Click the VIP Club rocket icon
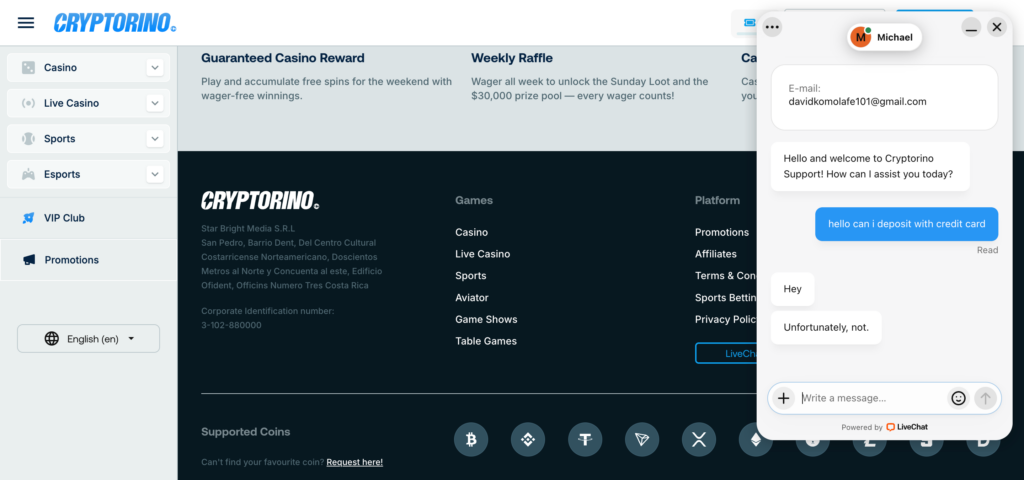Screen dimensions: 1024x480 (28, 218)
